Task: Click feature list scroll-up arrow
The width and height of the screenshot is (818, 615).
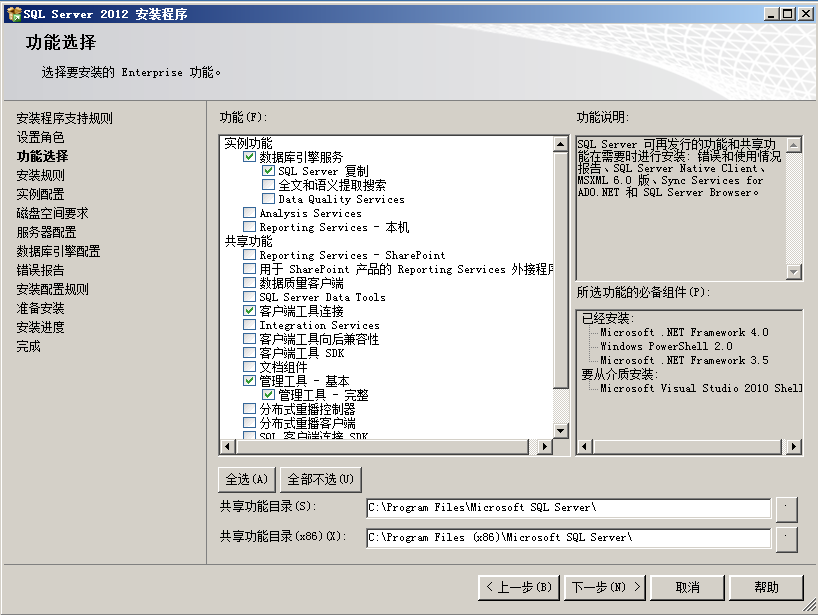Action: [560, 144]
